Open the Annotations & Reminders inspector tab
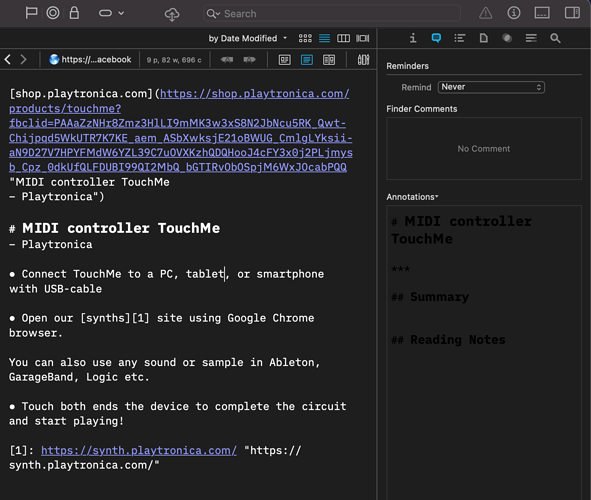This screenshot has width=591, height=500. (x=436, y=38)
